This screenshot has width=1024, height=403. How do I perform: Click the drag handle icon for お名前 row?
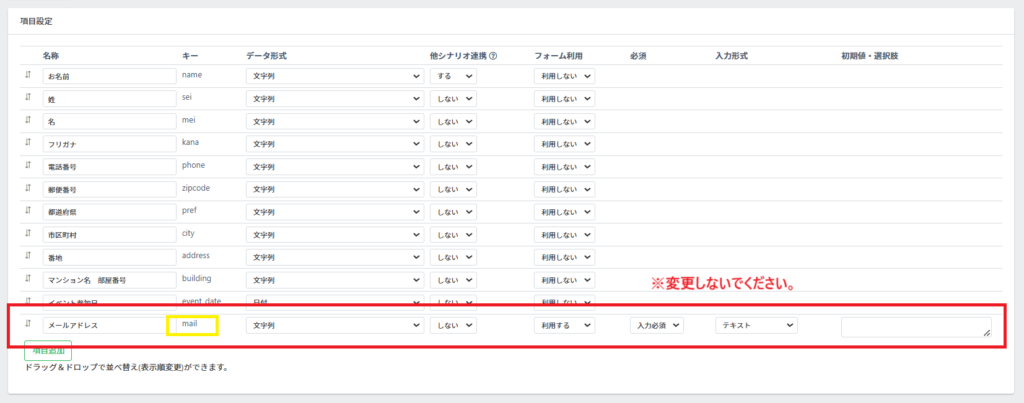coord(28,75)
